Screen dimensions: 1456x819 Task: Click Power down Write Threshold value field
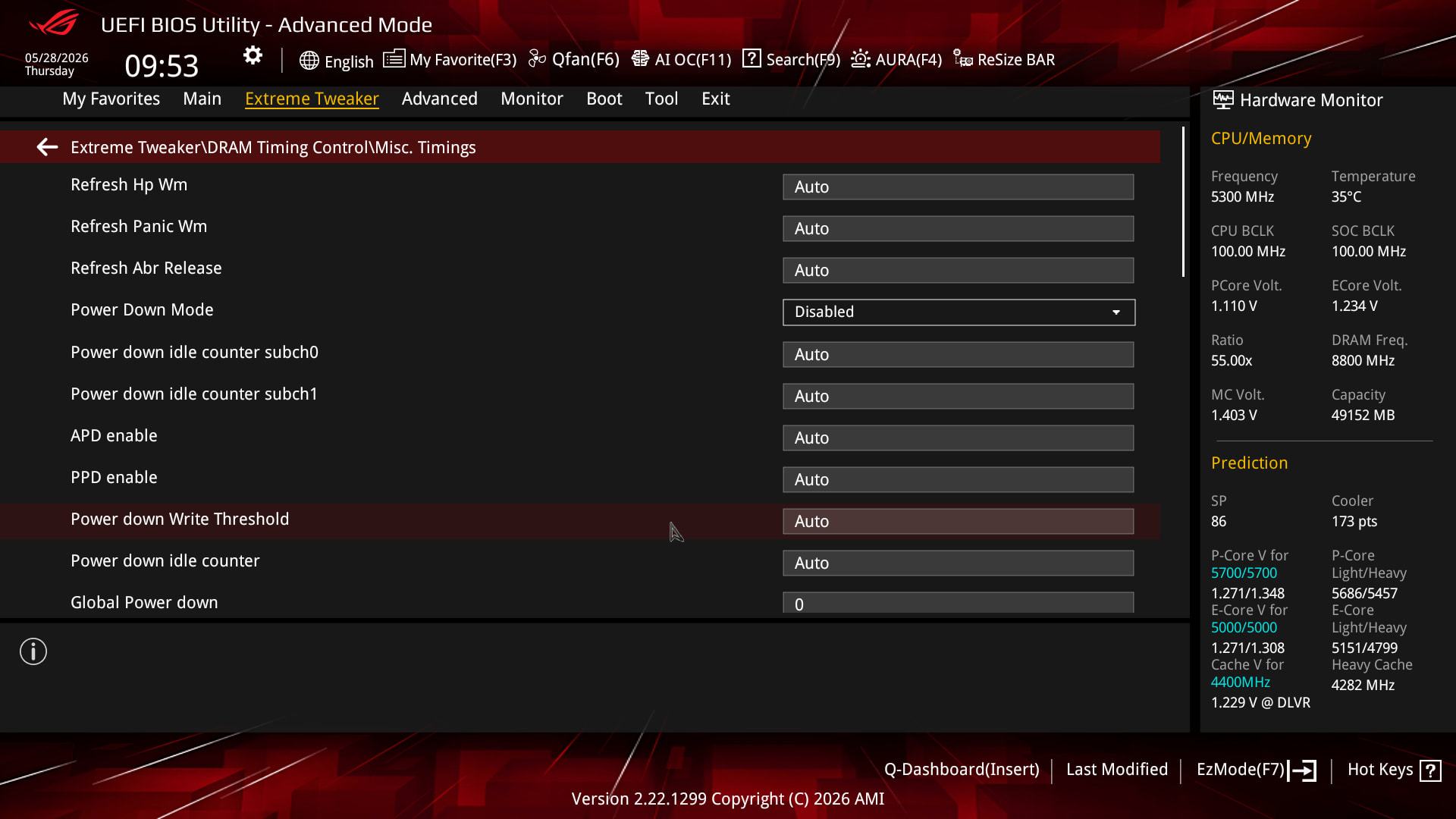click(959, 522)
